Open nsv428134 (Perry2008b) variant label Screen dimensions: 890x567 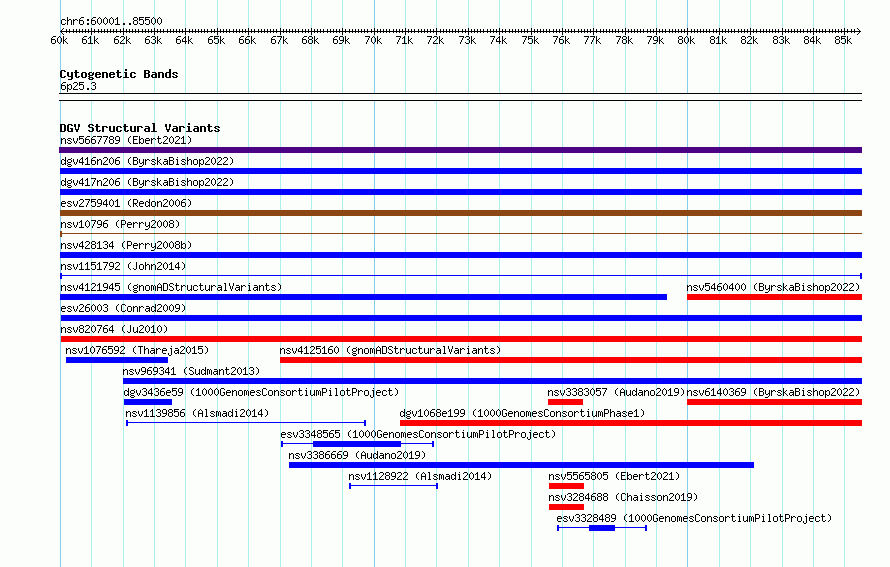[x=126, y=245]
